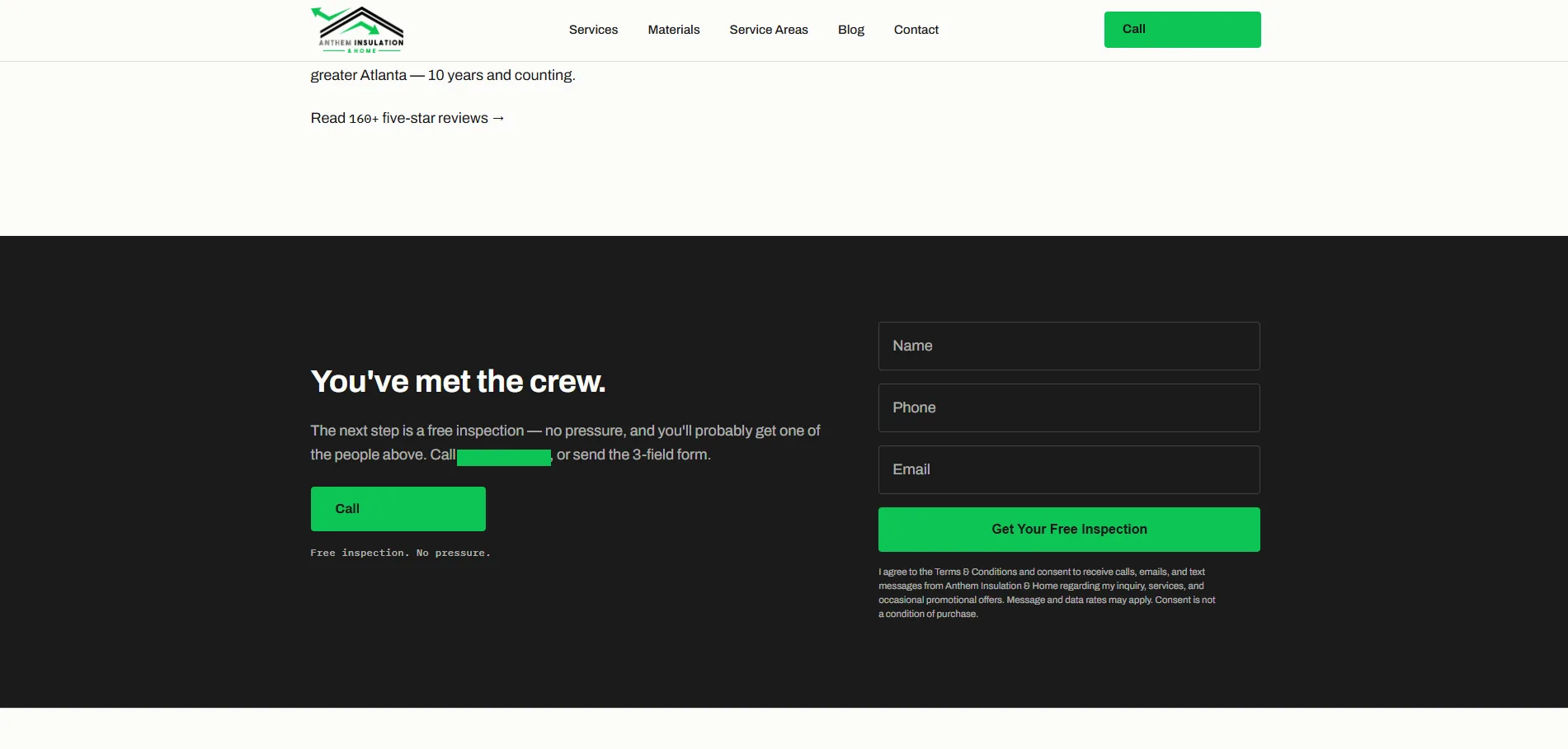Click the Anthem Insulation logo

coord(357,30)
